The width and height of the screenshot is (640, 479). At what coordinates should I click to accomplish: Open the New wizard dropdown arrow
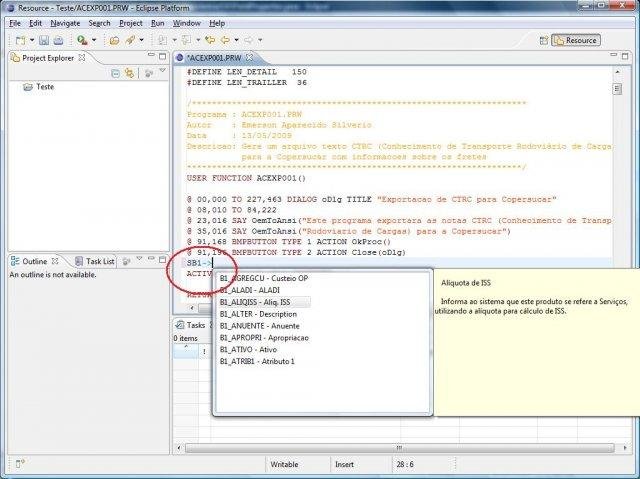click(x=32, y=40)
